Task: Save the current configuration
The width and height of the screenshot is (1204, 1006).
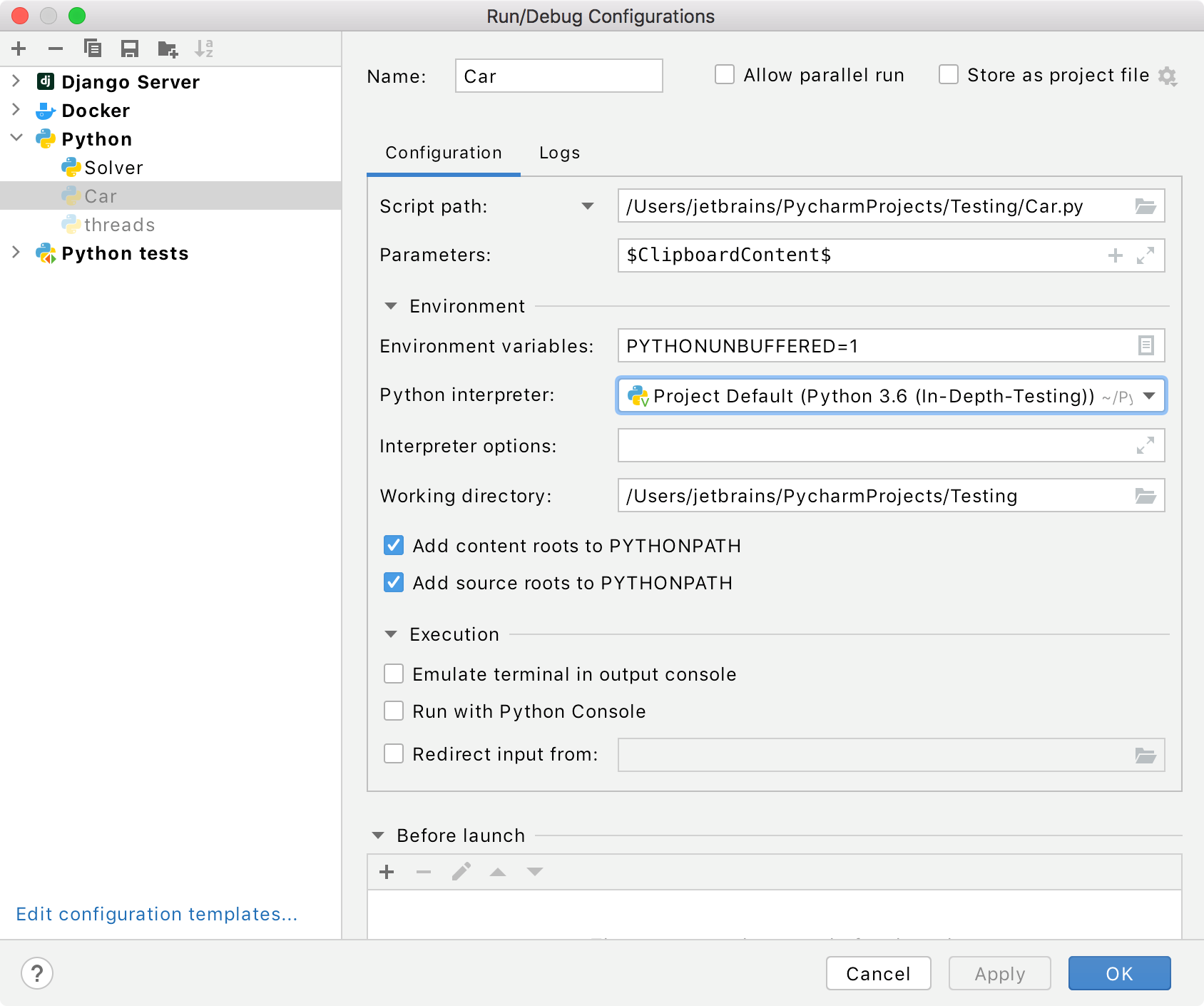Action: (x=129, y=49)
